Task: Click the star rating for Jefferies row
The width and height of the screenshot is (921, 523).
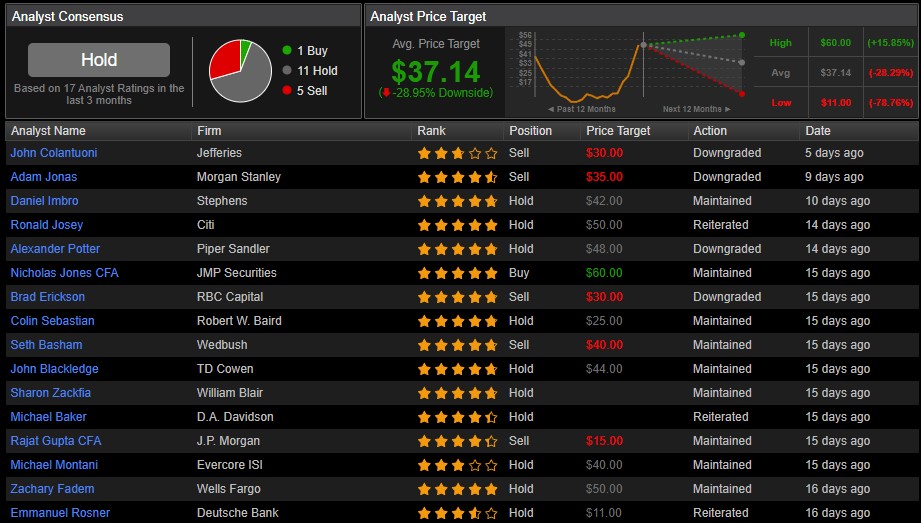Action: [458, 154]
